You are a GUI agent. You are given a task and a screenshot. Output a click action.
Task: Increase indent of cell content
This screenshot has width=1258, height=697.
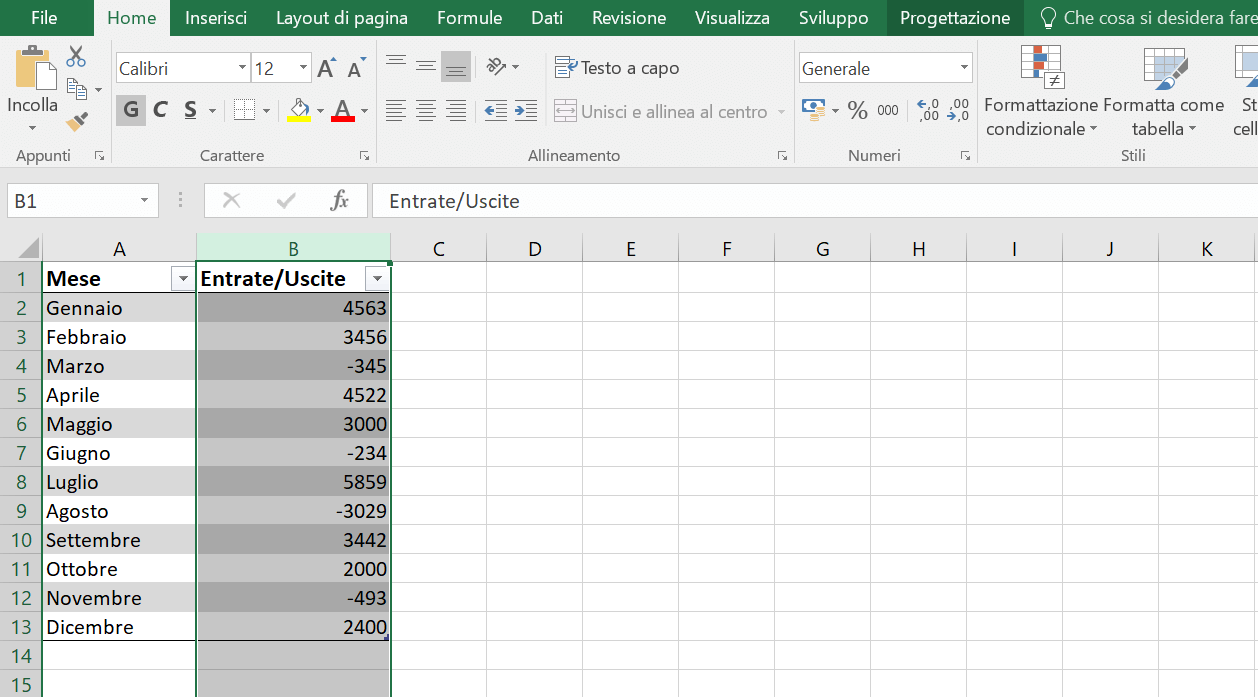[x=526, y=111]
